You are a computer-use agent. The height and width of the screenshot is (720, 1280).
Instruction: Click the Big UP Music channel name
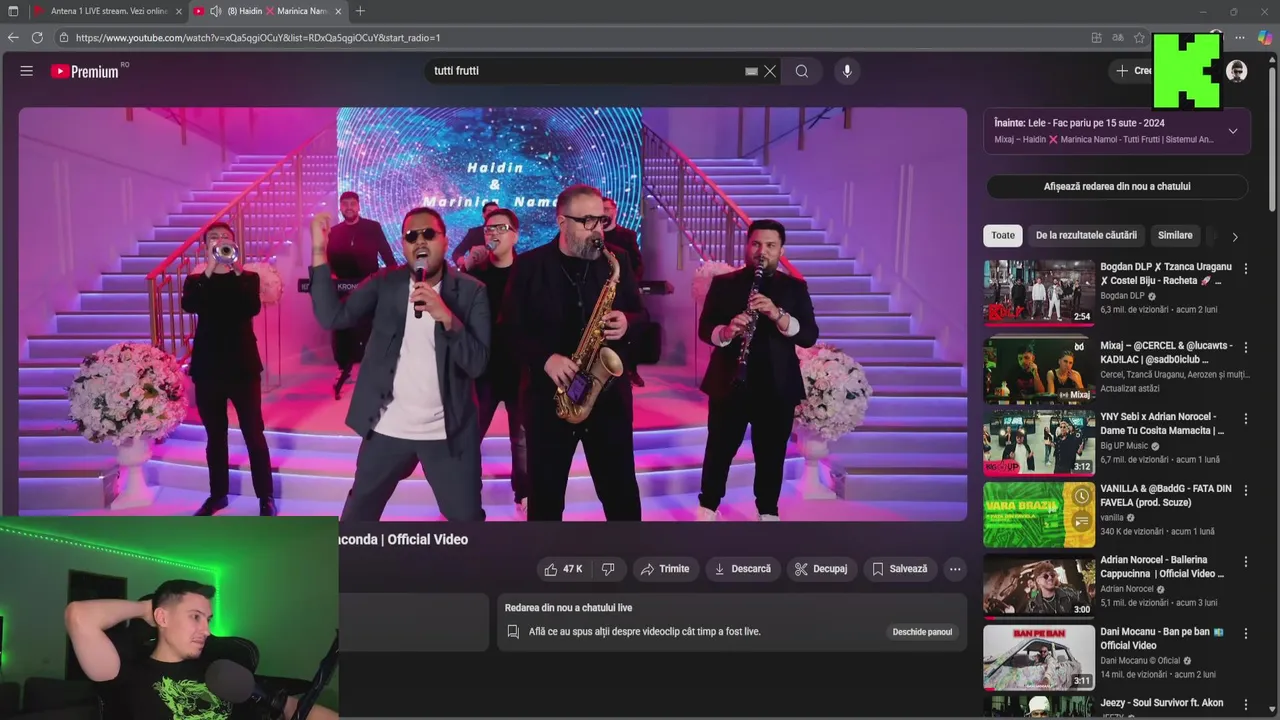pos(1125,446)
